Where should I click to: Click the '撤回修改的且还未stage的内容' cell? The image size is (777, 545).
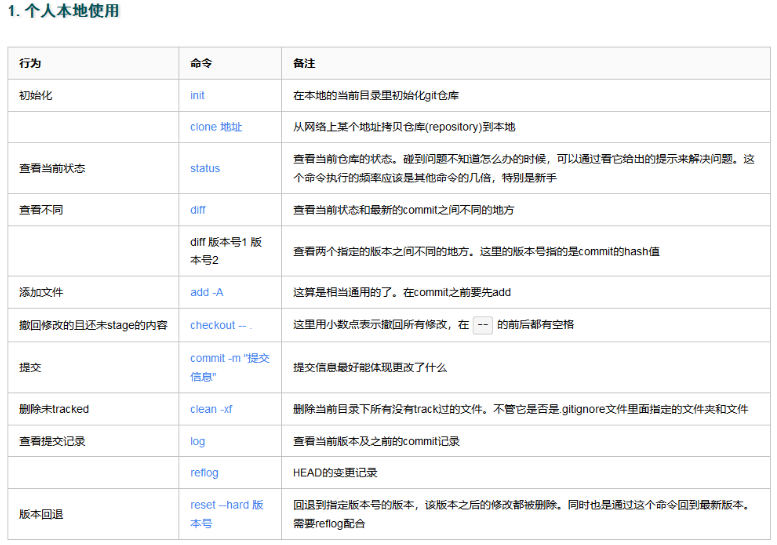tap(93, 325)
